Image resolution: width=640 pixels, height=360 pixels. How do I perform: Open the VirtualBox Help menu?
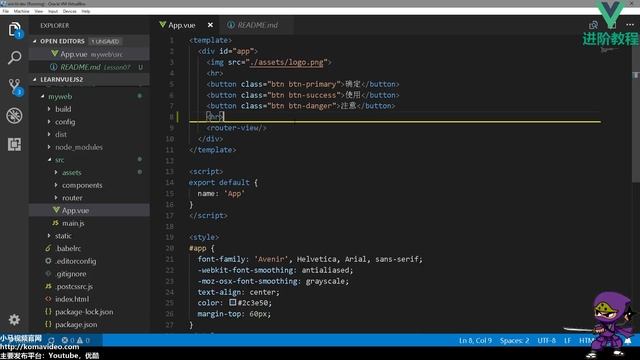86,11
